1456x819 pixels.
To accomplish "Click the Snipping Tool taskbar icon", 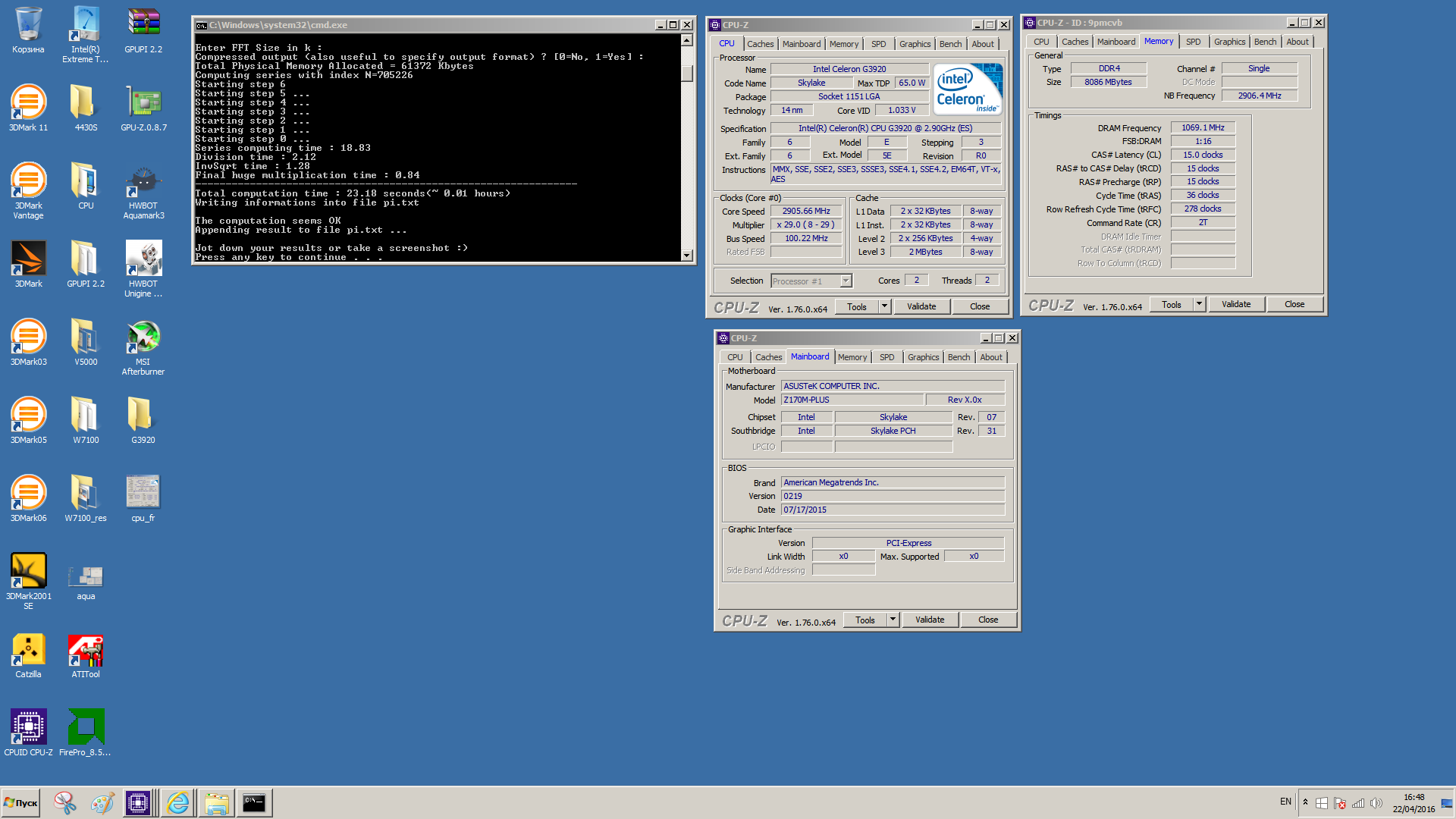I will pos(65,803).
